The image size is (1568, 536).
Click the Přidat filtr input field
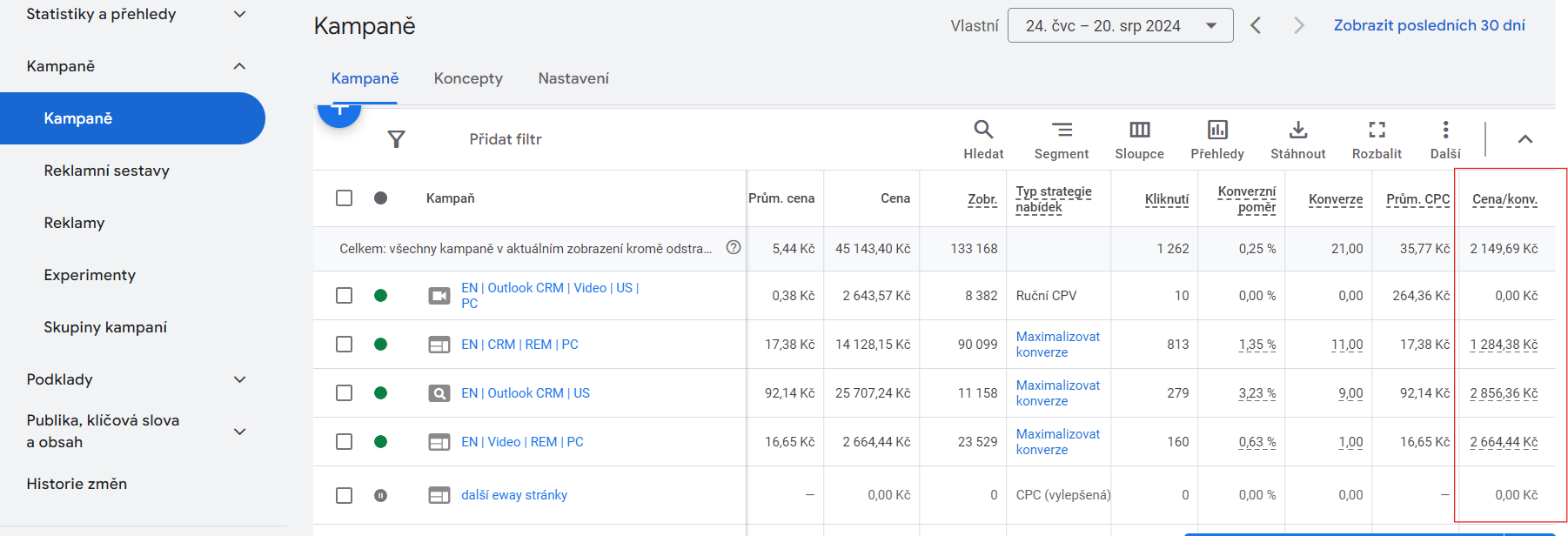point(505,139)
